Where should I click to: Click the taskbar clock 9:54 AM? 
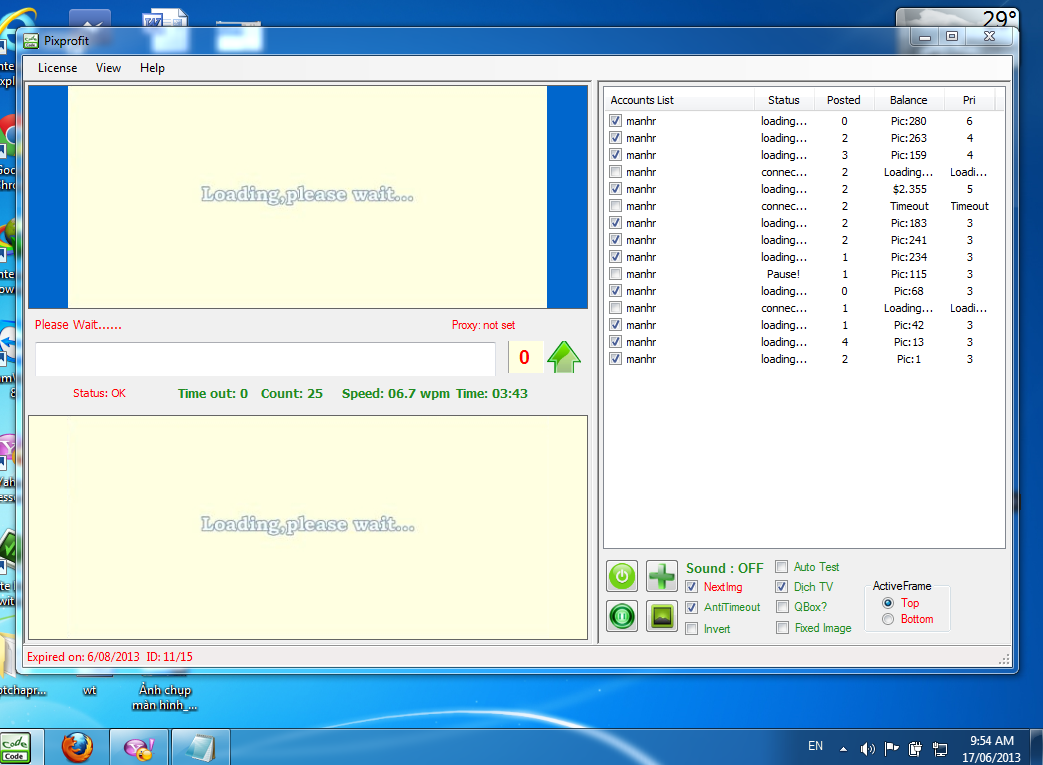991,740
